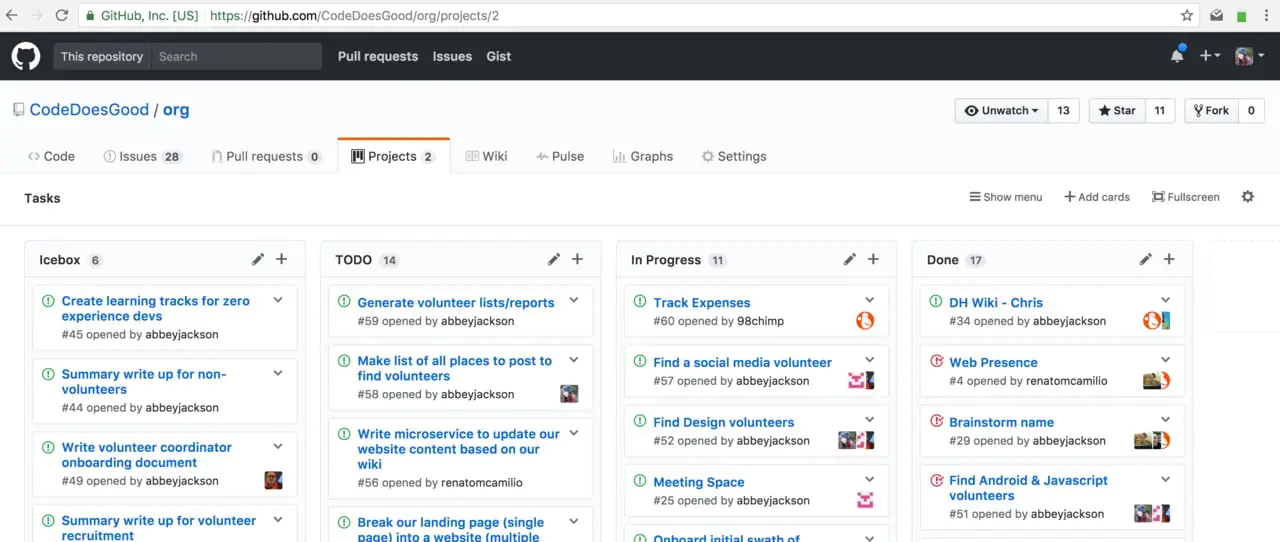1280x542 pixels.
Task: Add a card to TODO column
Action: click(x=577, y=259)
